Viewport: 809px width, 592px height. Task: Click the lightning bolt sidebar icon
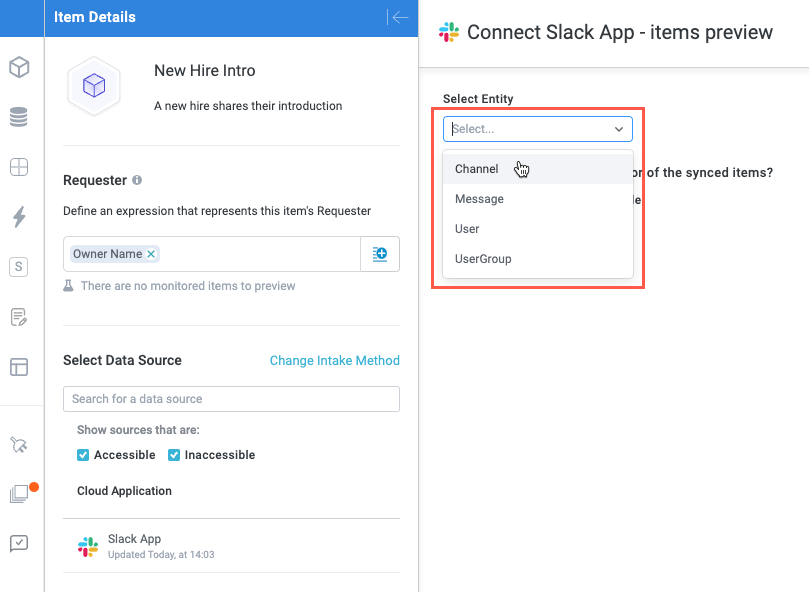pos(19,216)
